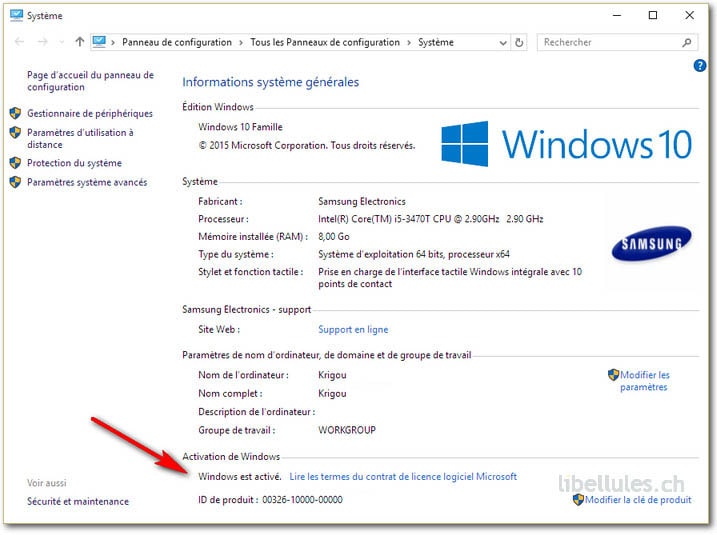Open Page d'accueil du panneau de configuration
The height and width of the screenshot is (535, 717).
click(x=91, y=81)
